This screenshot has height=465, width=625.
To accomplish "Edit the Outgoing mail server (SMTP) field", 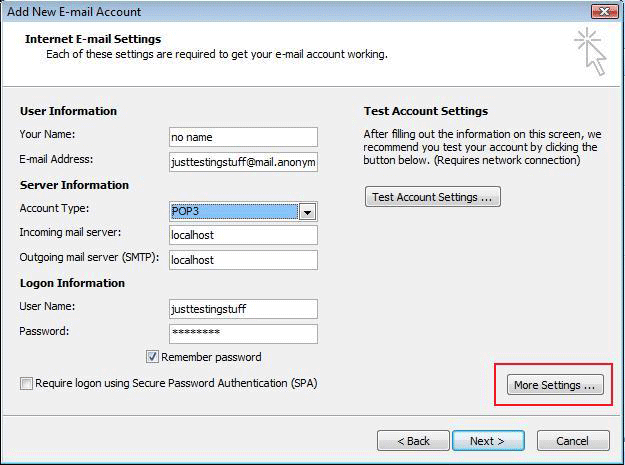I will [243, 260].
